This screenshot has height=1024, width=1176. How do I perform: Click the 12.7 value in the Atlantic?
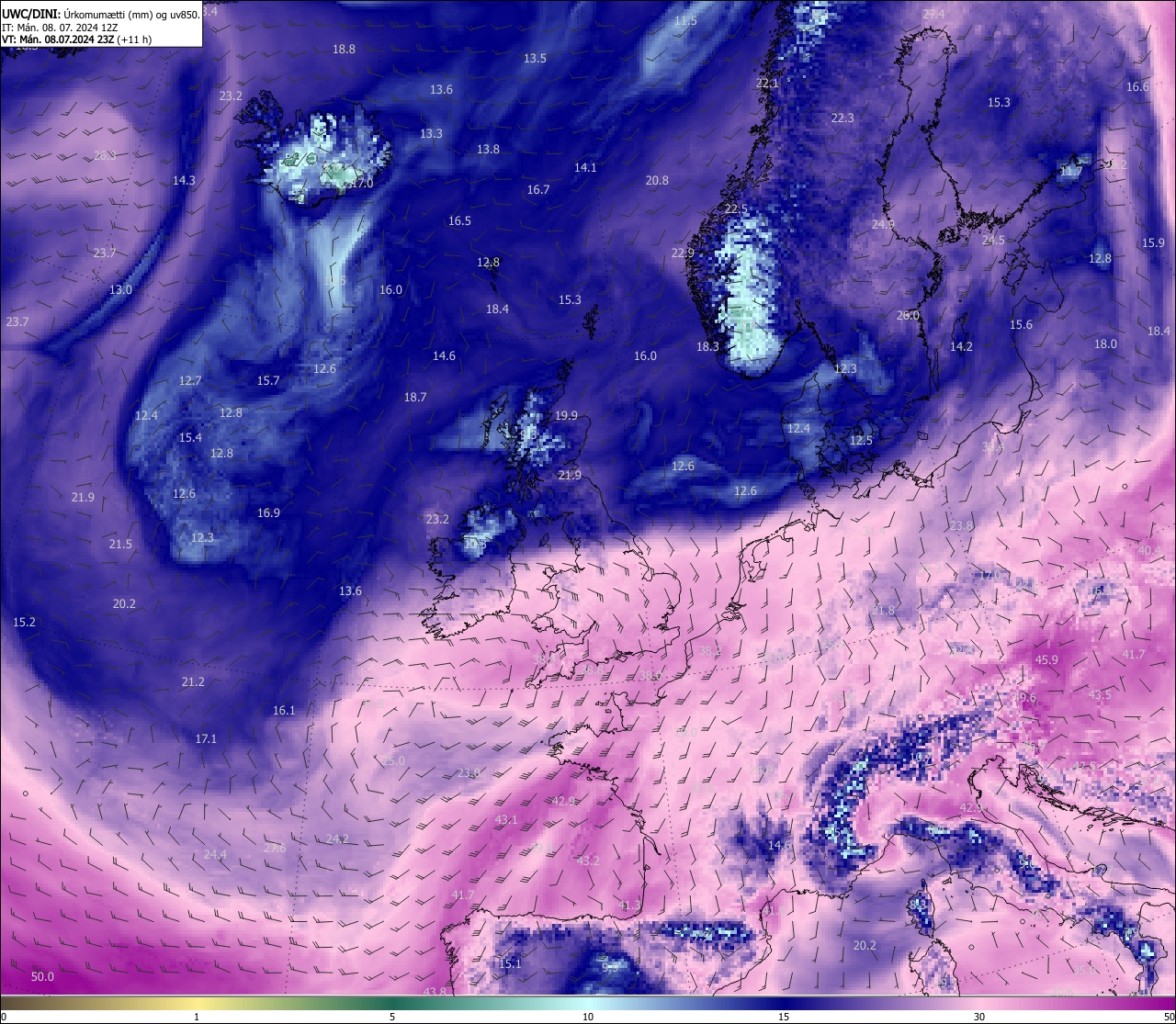[190, 380]
